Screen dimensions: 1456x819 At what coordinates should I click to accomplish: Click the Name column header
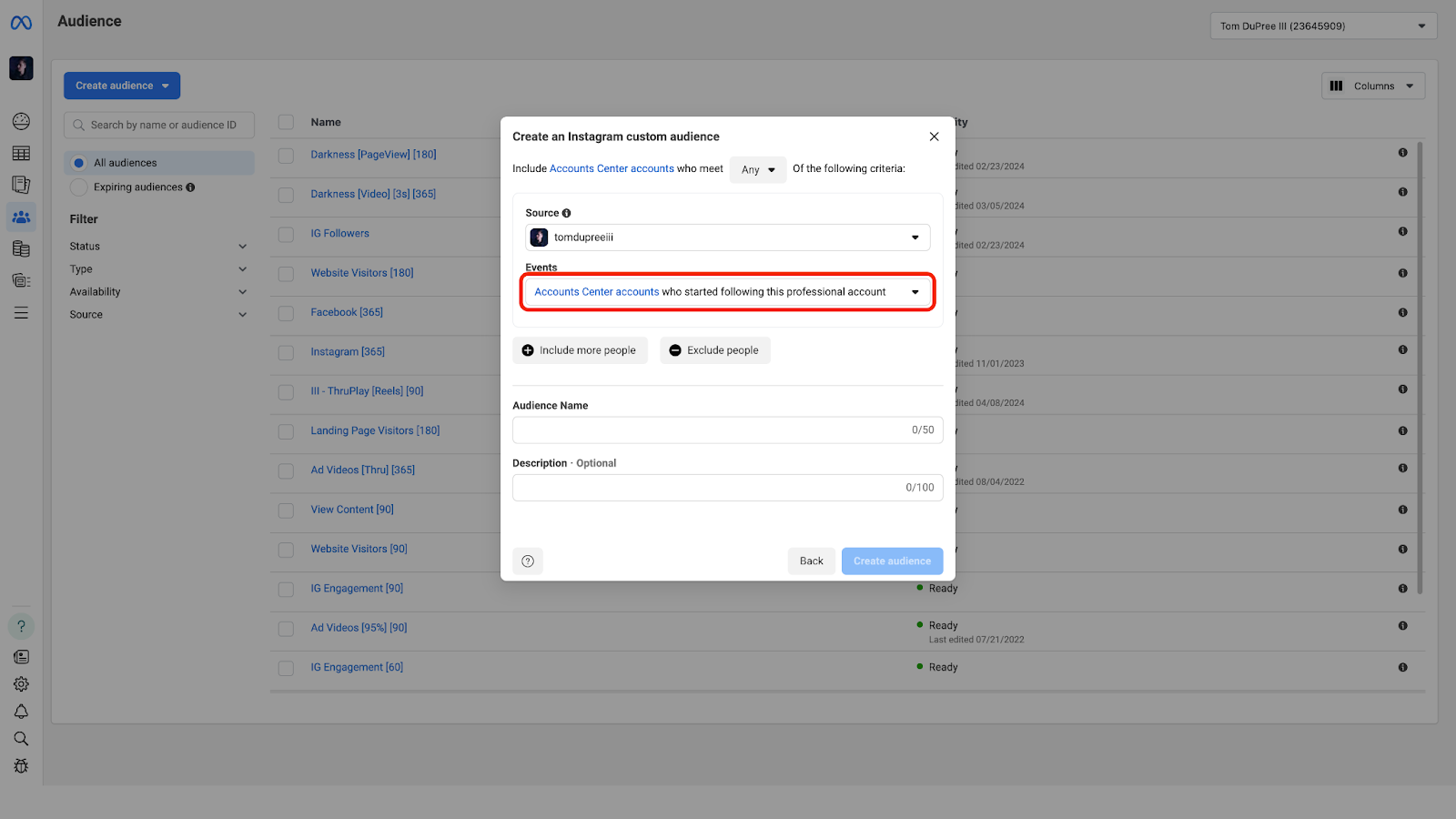coord(326,122)
